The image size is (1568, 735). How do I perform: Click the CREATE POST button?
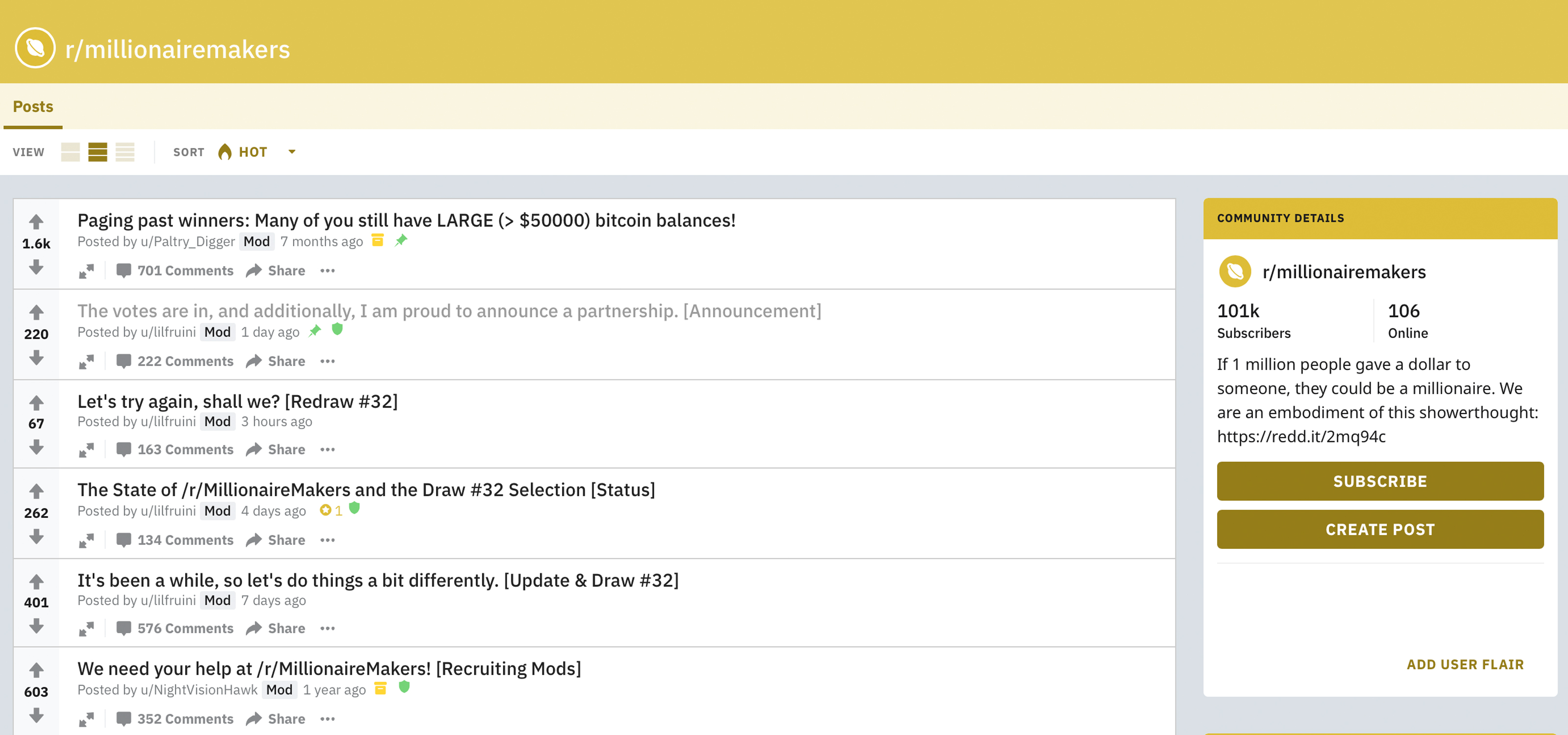1380,529
